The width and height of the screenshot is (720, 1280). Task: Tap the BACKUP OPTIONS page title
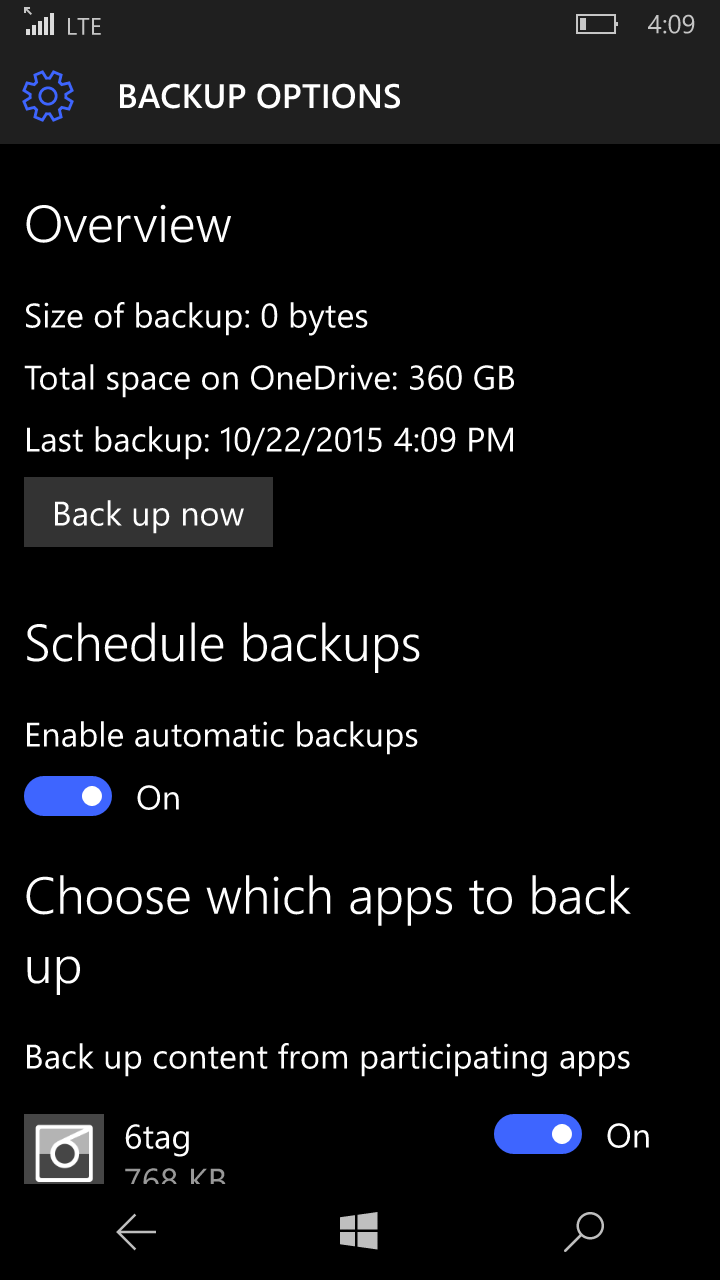point(259,97)
